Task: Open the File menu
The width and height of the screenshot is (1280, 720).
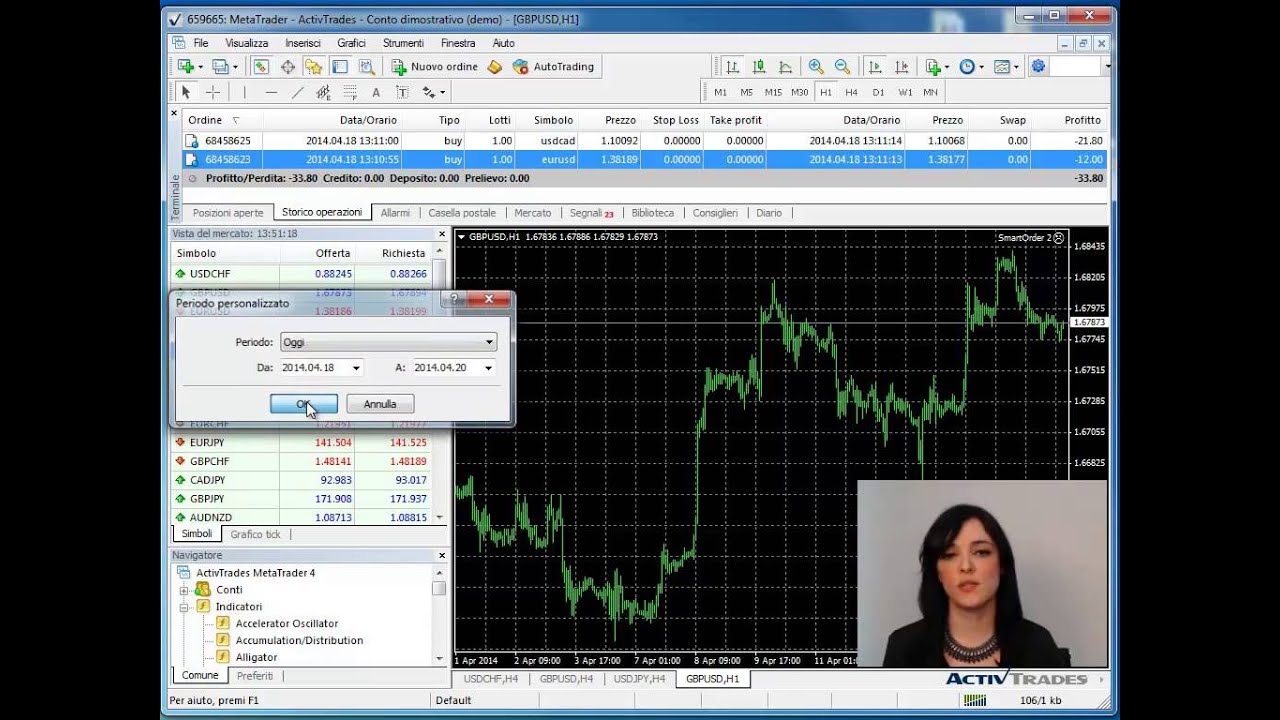Action: click(201, 43)
